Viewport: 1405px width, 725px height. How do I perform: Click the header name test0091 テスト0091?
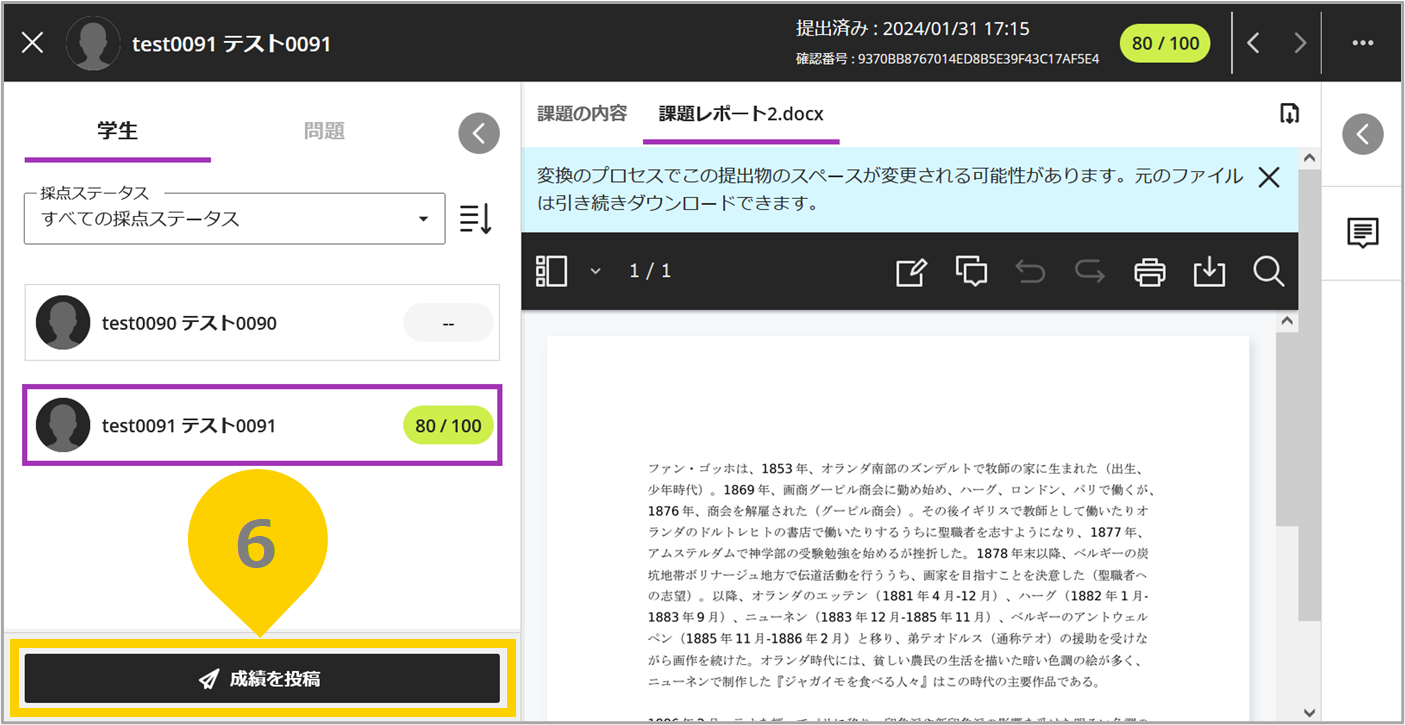click(x=232, y=44)
